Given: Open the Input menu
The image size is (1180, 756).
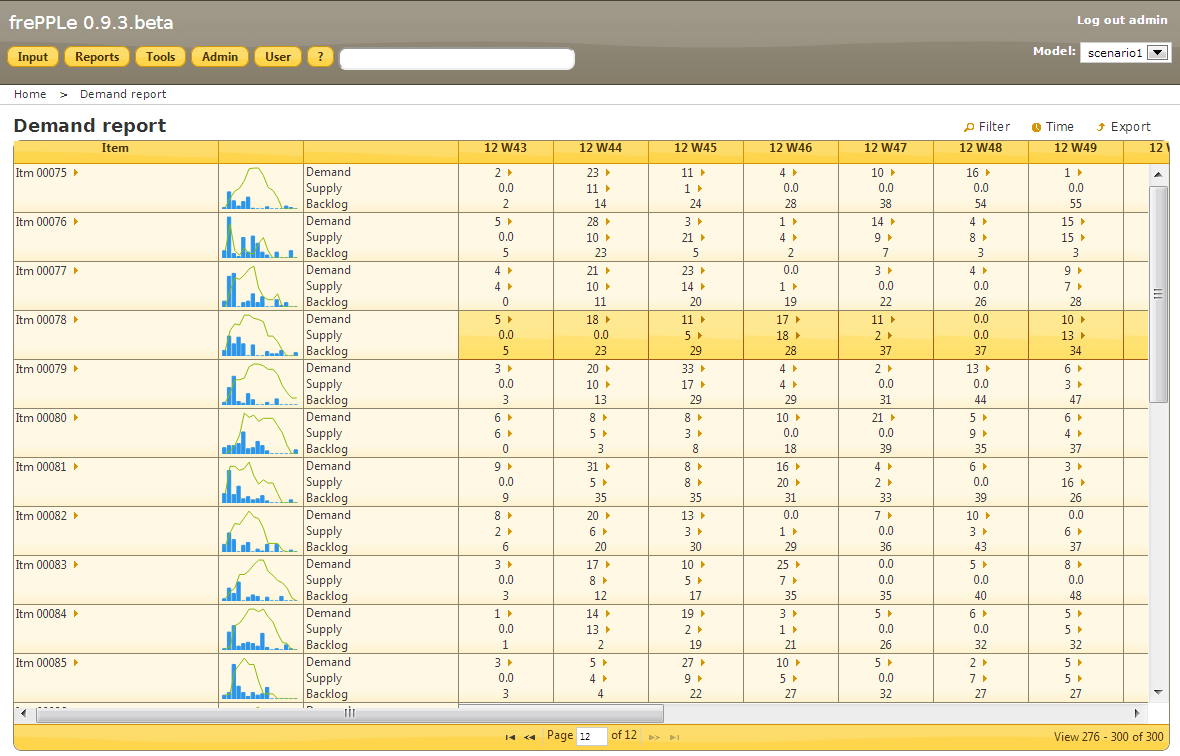Looking at the screenshot, I should tap(33, 57).
